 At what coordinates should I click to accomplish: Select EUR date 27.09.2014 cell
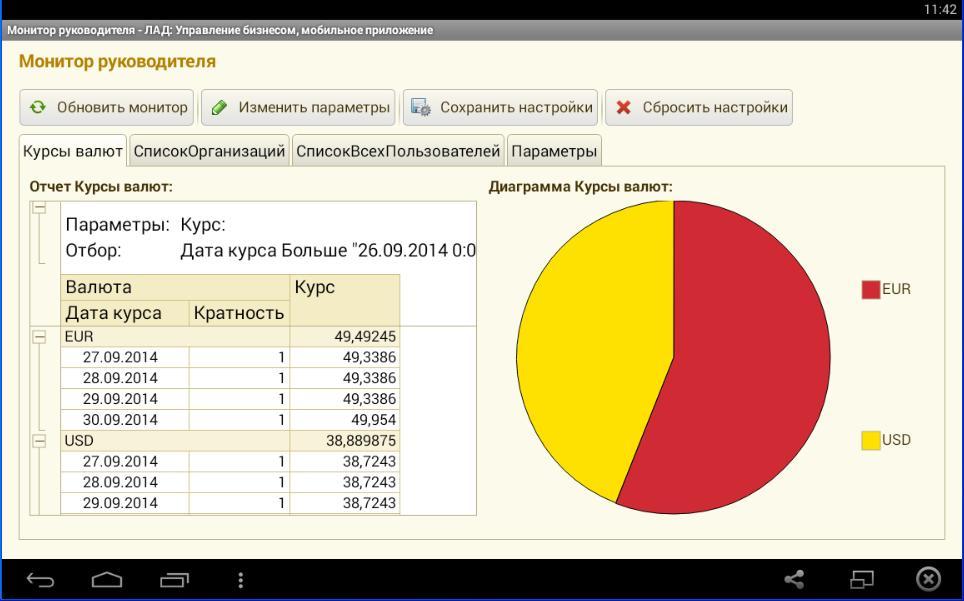[x=125, y=358]
